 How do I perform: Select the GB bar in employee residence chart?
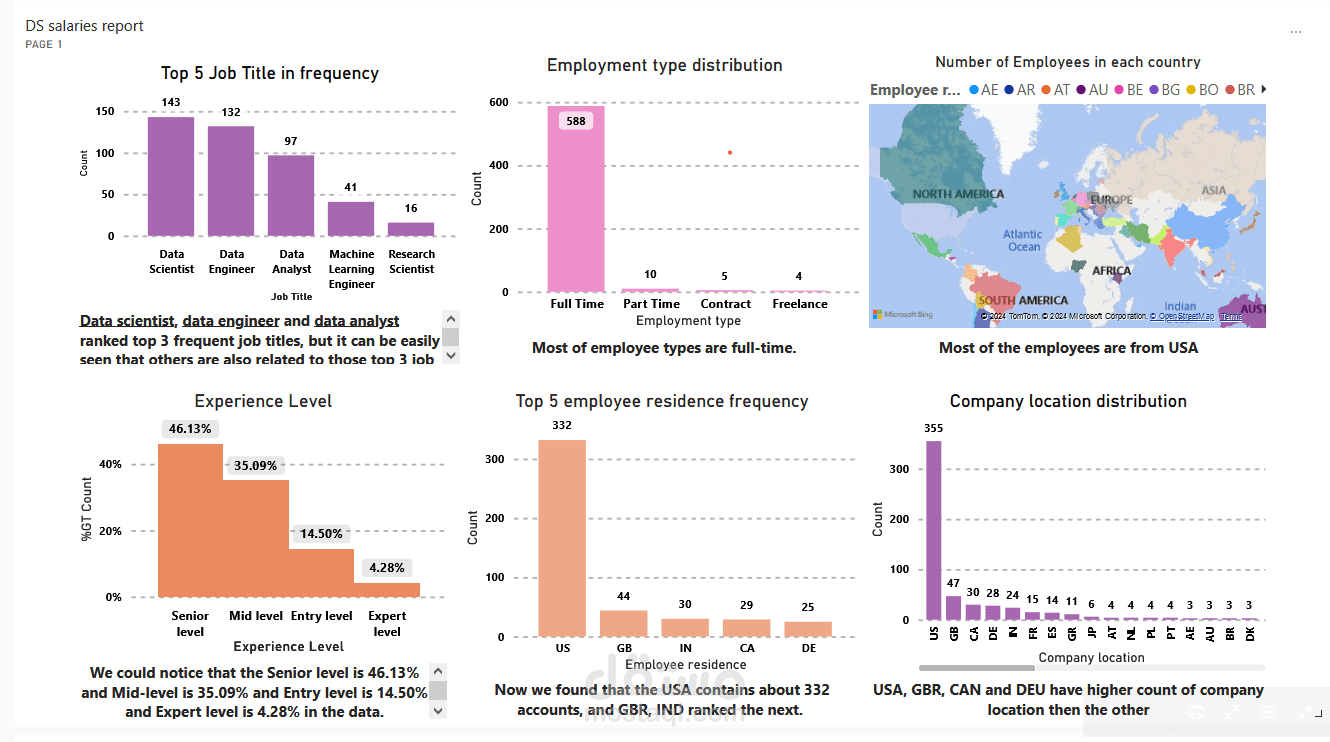pos(624,623)
